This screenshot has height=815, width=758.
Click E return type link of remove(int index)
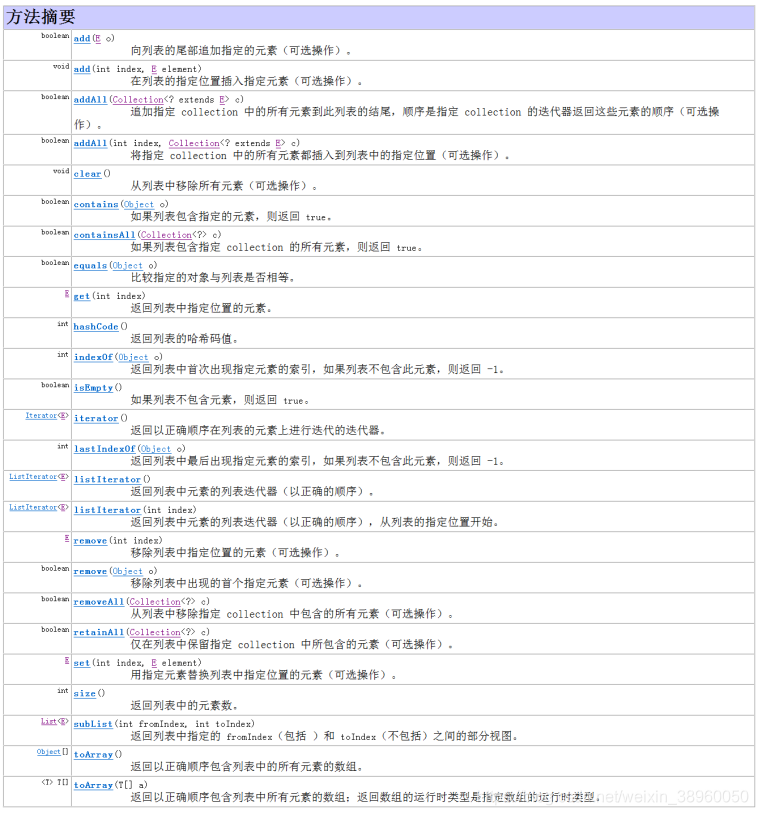(x=67, y=538)
